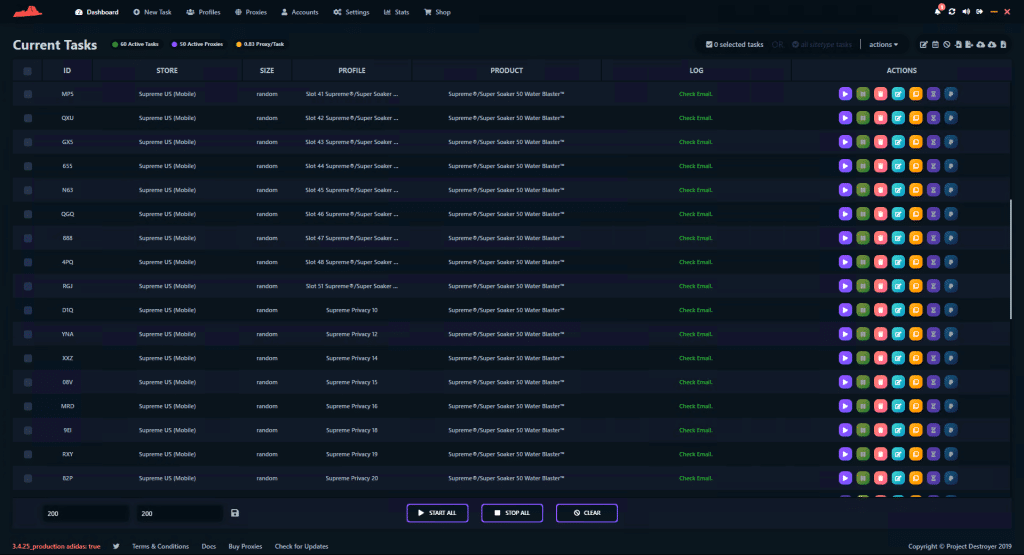Toggle the selected tasks checkbox
Image resolution: width=1024 pixels, height=555 pixels.
coord(709,44)
